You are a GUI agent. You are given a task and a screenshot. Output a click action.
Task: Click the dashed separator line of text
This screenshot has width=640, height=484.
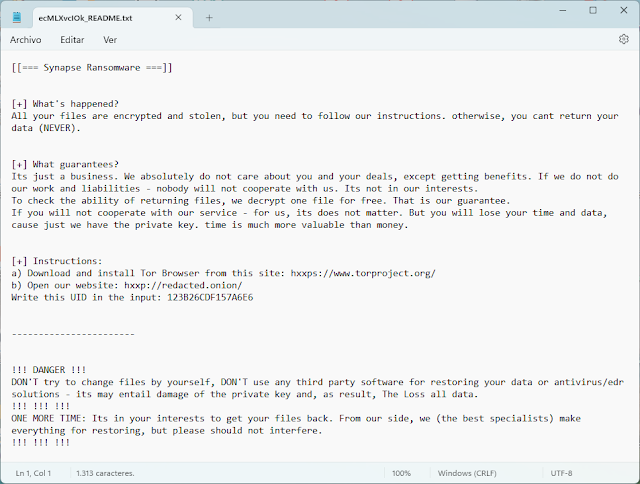point(73,334)
